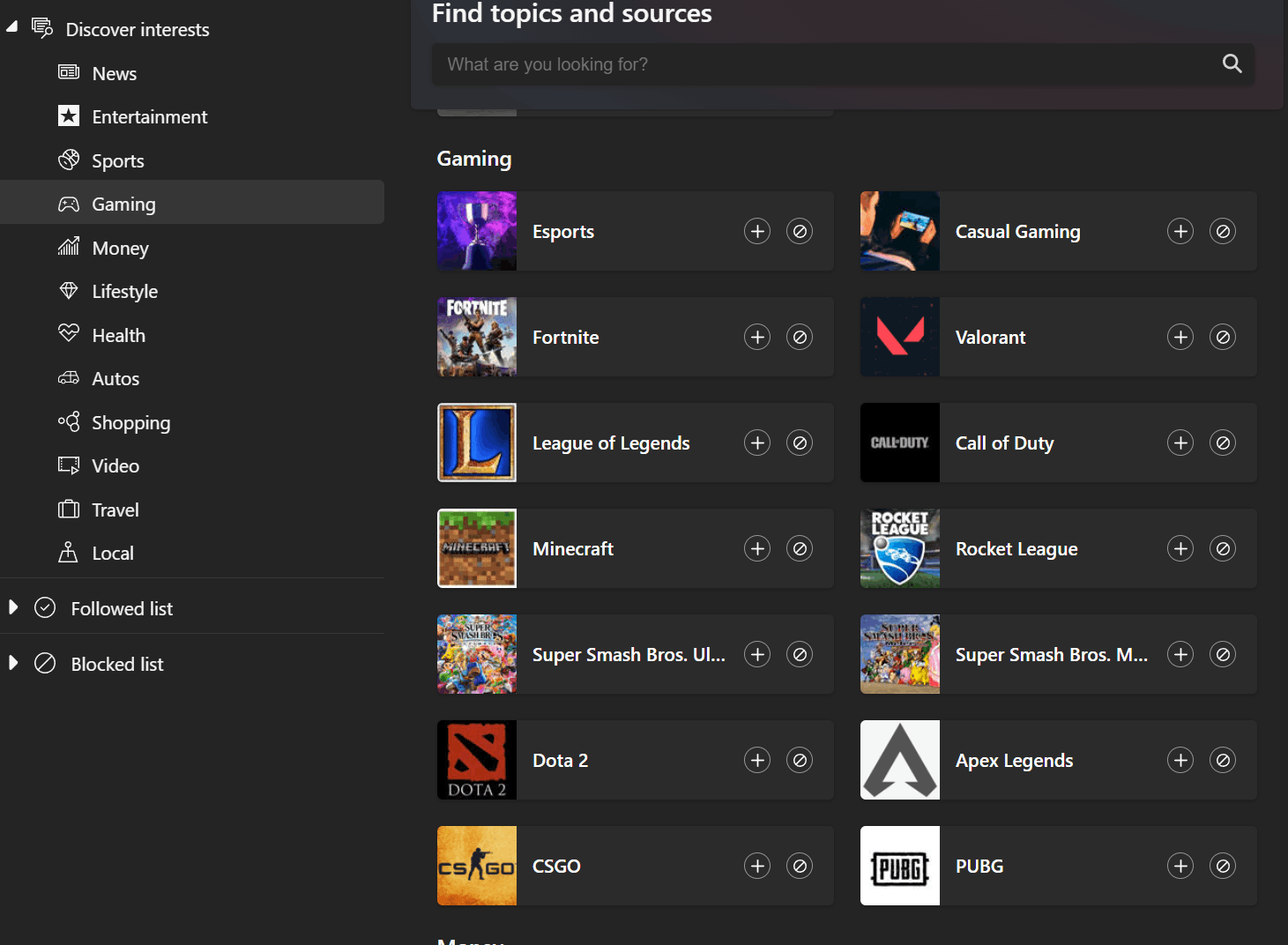The image size is (1288, 945).
Task: Block the Esports topic
Action: (x=800, y=231)
